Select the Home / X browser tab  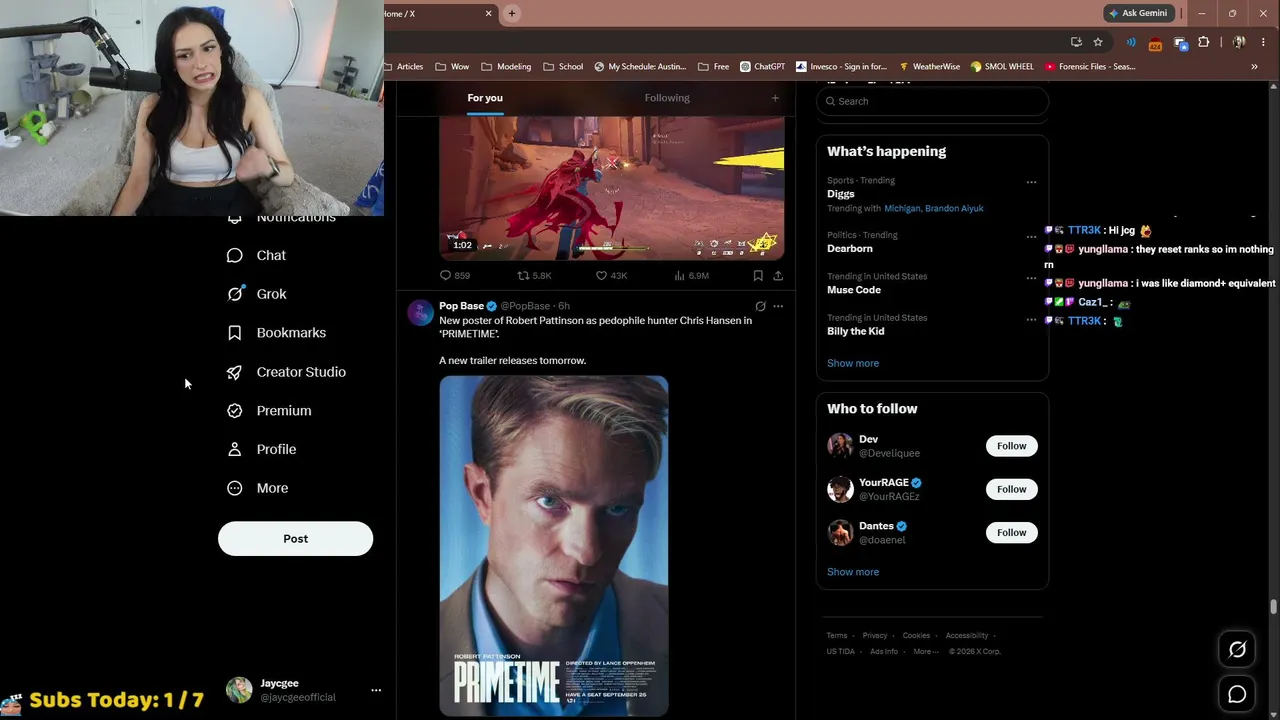431,13
